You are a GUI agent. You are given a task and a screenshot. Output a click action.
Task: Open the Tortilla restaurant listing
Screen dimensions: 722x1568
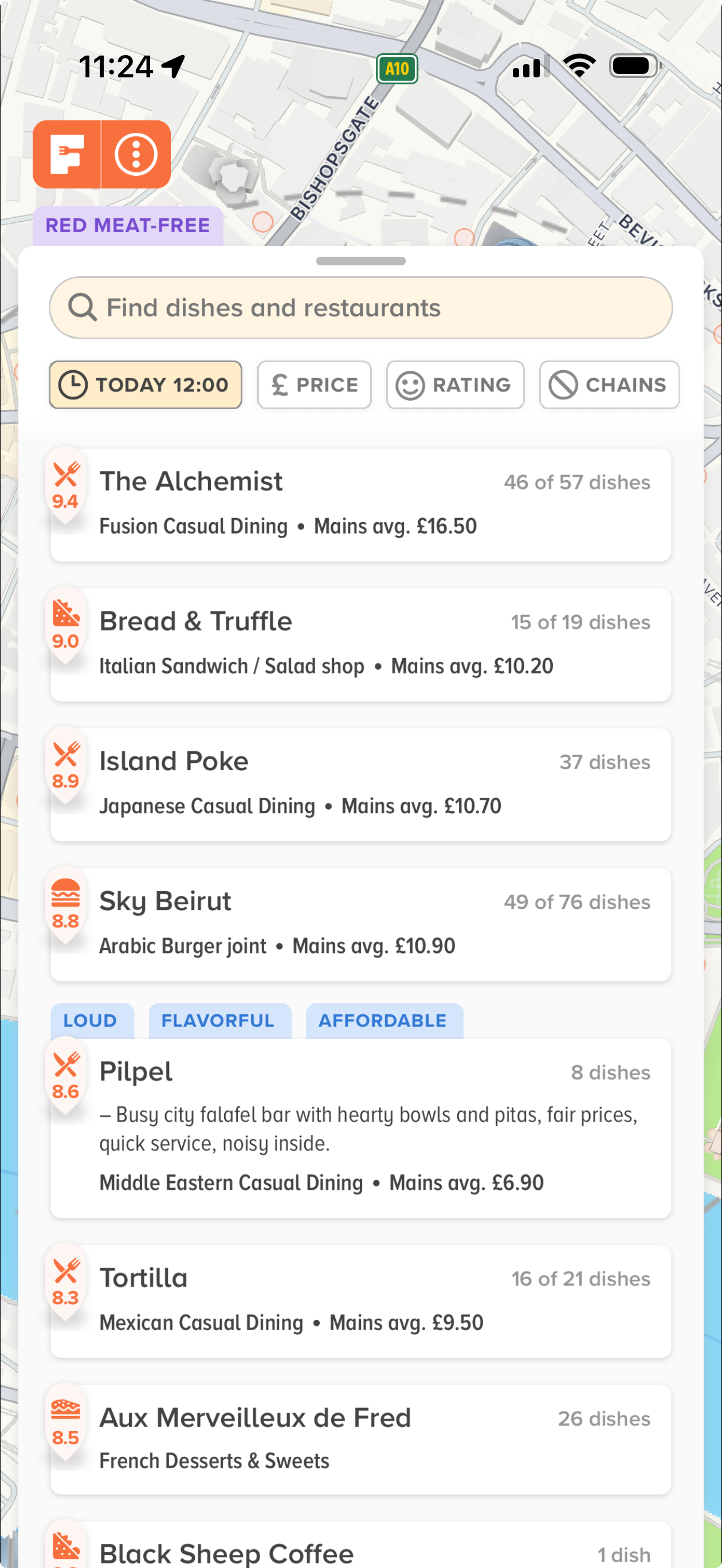[360, 1300]
